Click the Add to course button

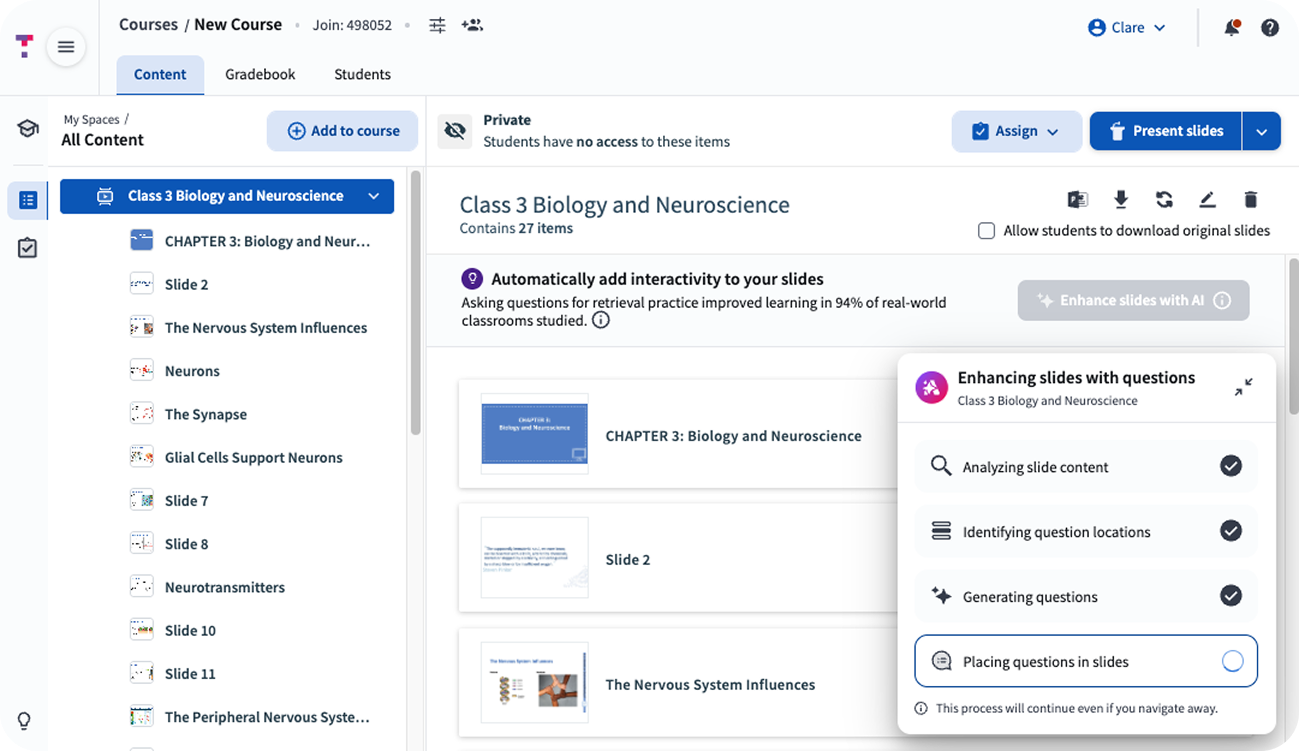(x=342, y=131)
